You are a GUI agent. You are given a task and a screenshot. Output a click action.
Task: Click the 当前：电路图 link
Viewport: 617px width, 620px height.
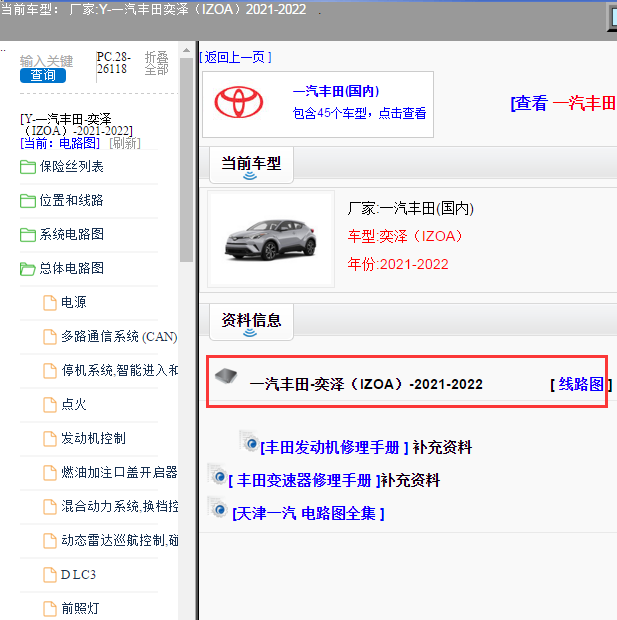[60, 143]
